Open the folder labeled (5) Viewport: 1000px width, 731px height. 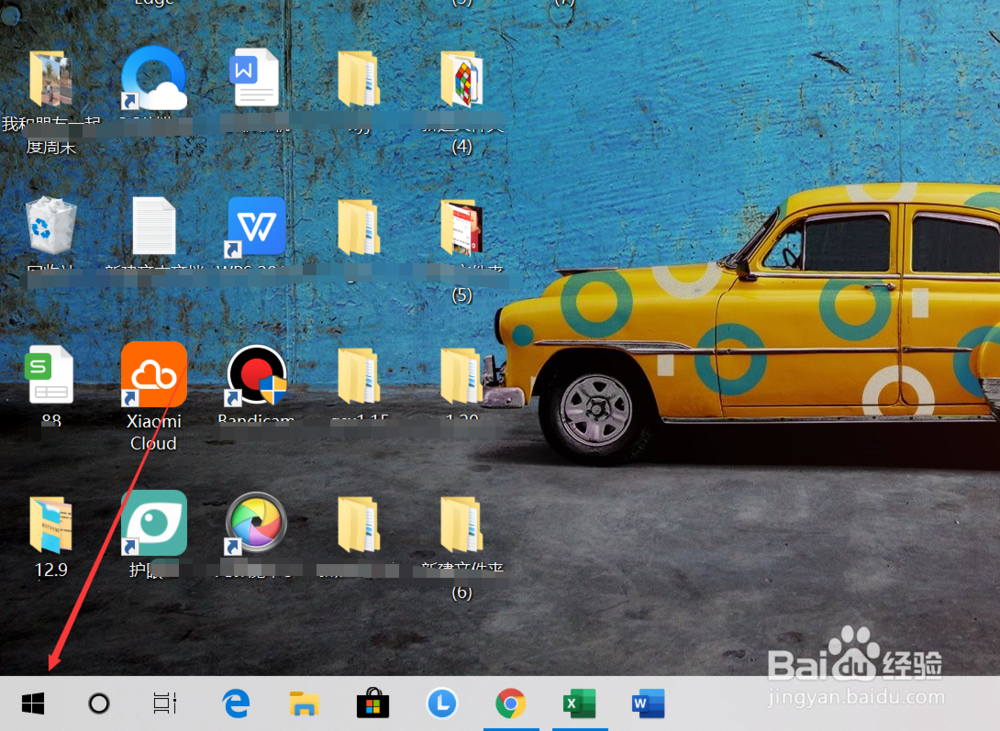(461, 226)
